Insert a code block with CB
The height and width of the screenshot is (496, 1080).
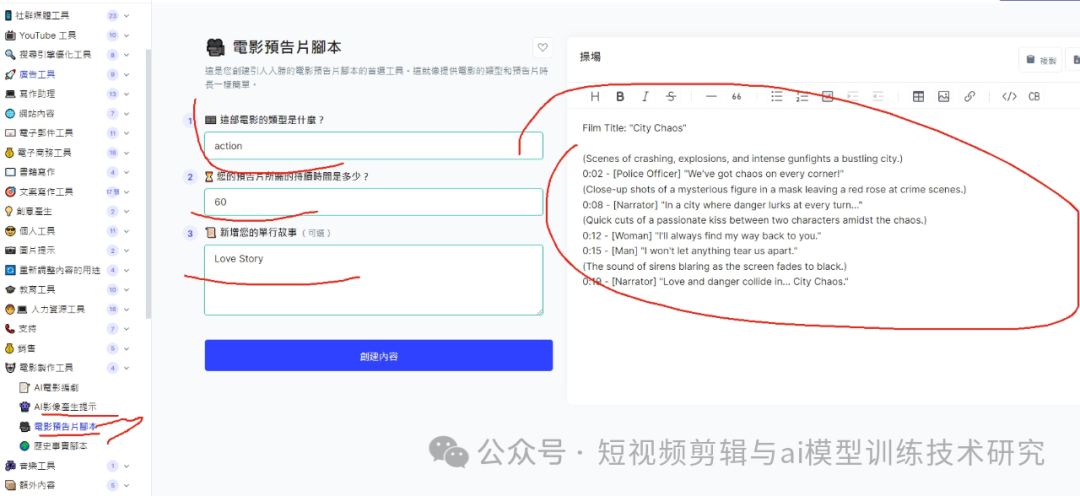tap(1034, 96)
